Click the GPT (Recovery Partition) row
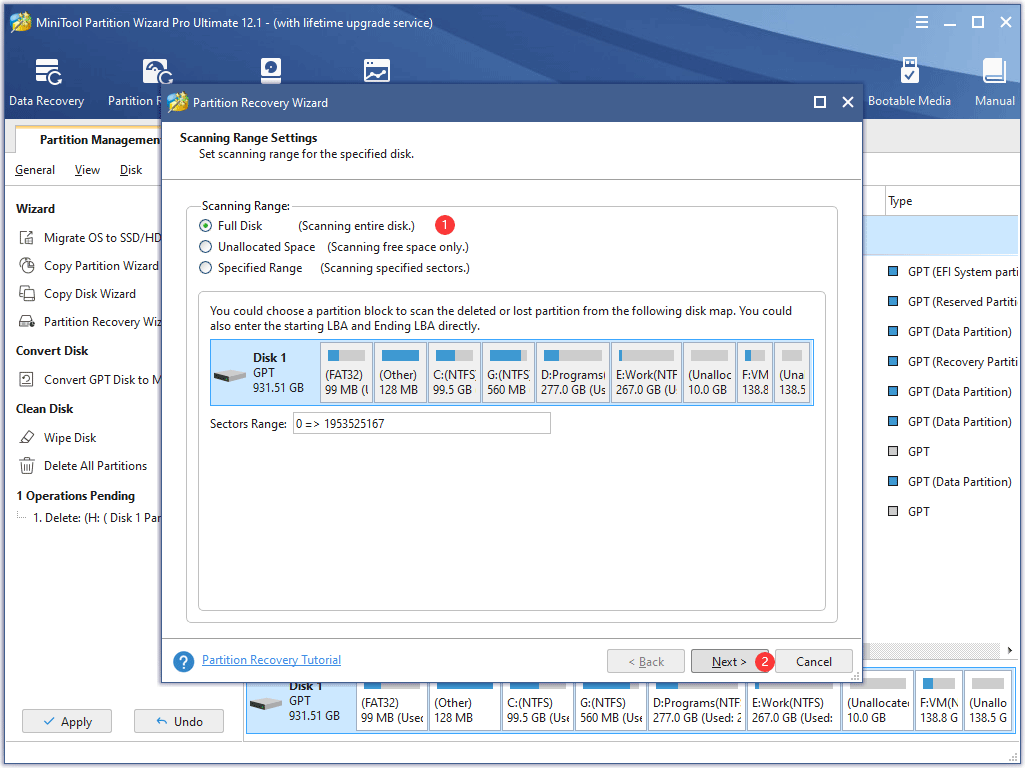Screen dimensions: 1025x768 (x=953, y=361)
